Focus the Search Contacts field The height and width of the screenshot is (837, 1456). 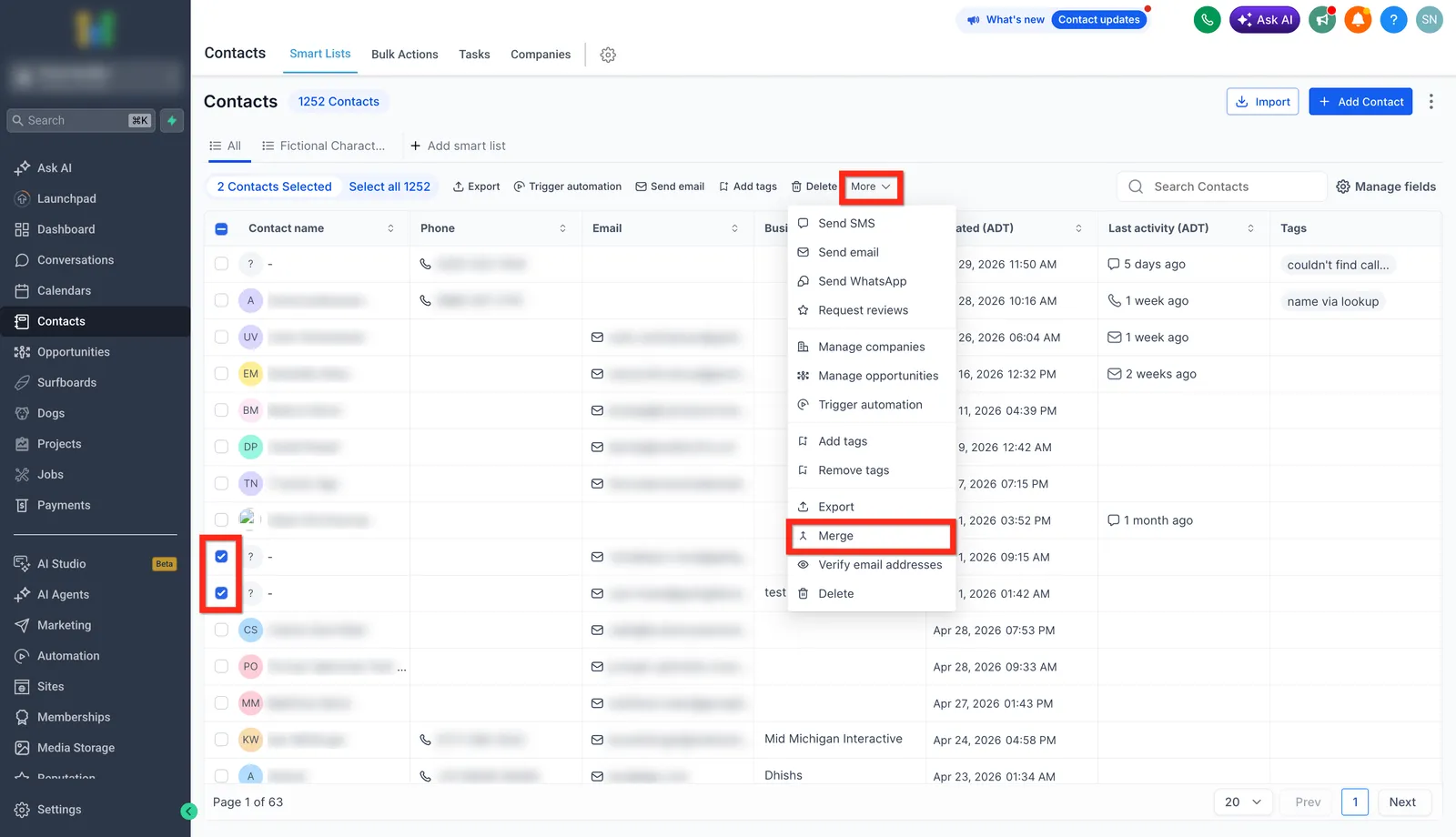point(1221,187)
